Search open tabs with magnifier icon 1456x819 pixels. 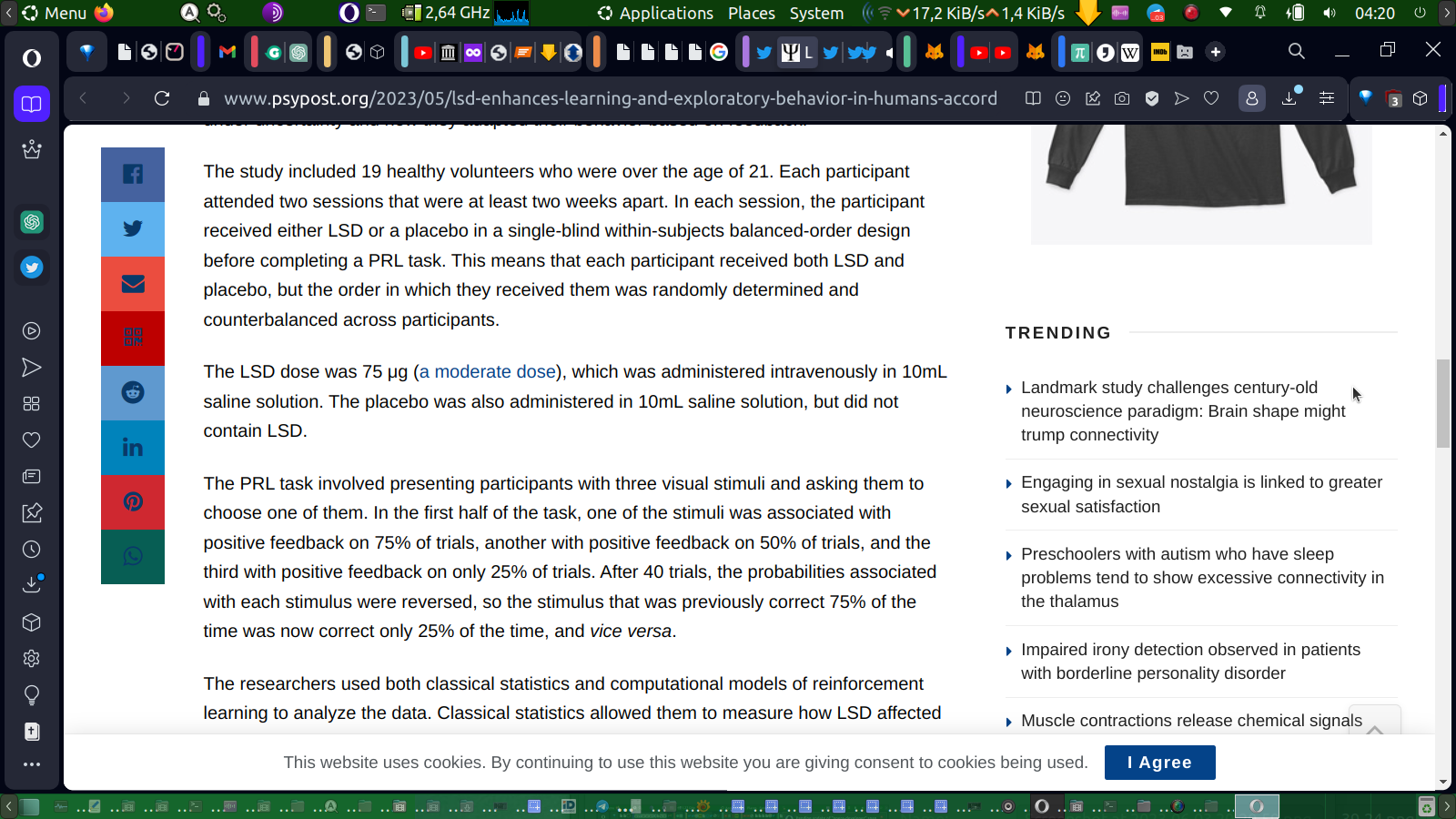[1297, 51]
